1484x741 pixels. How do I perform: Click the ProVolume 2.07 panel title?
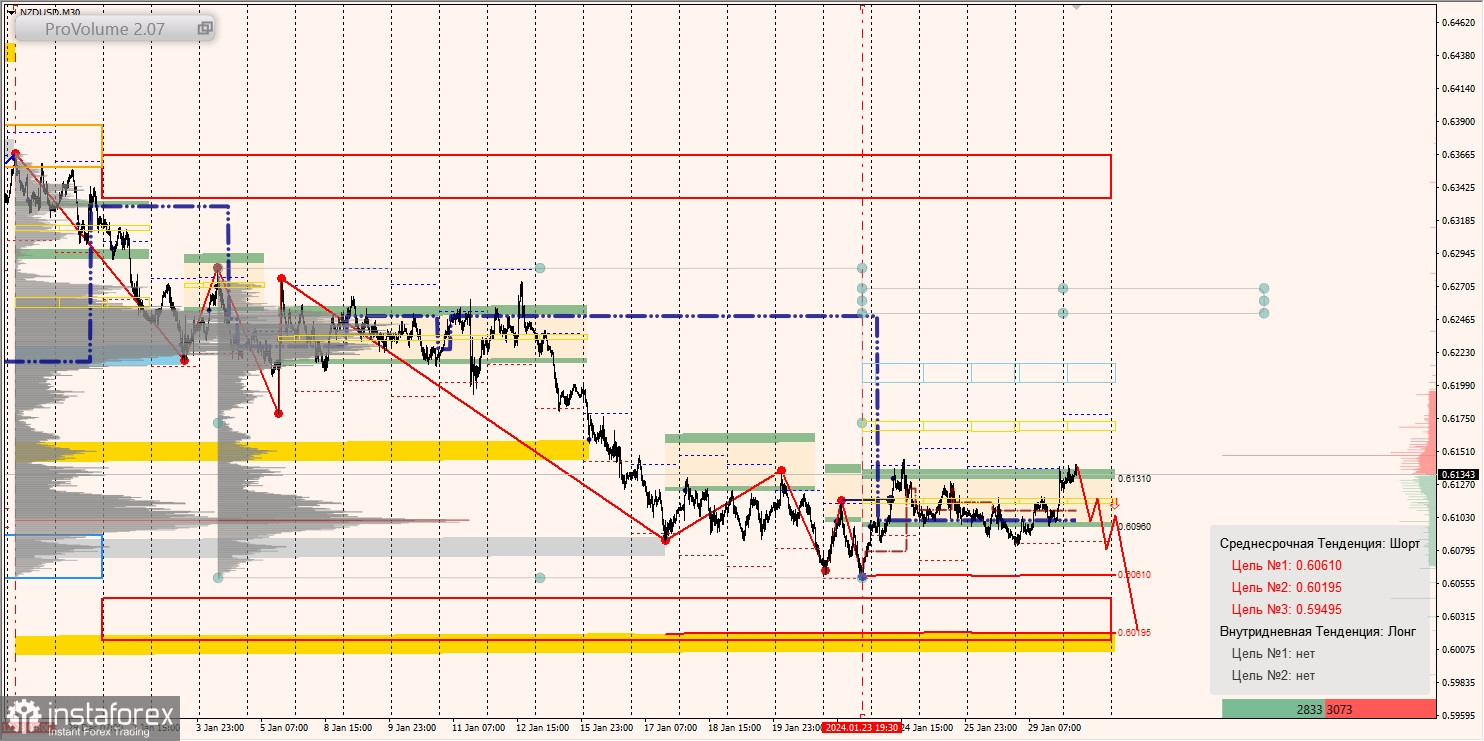pos(104,29)
